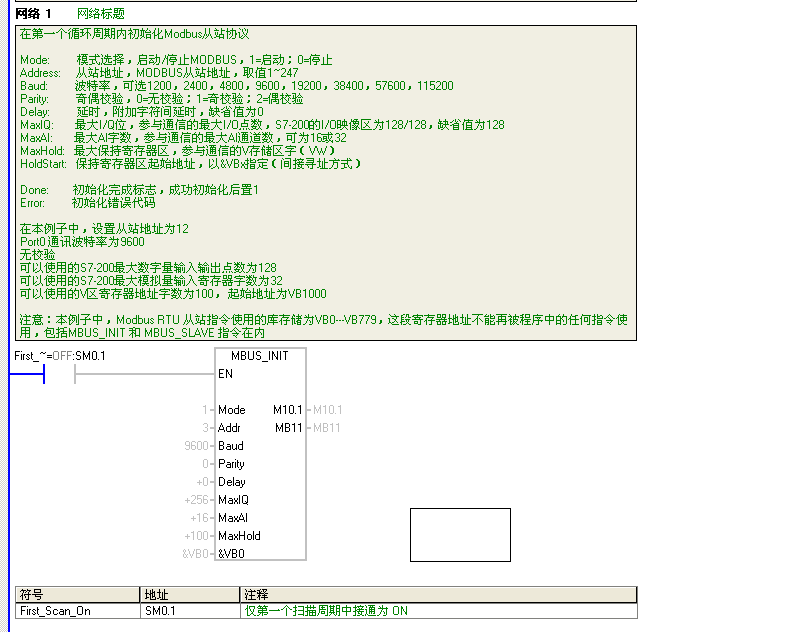Click the Parity input value 0

pos(205,464)
